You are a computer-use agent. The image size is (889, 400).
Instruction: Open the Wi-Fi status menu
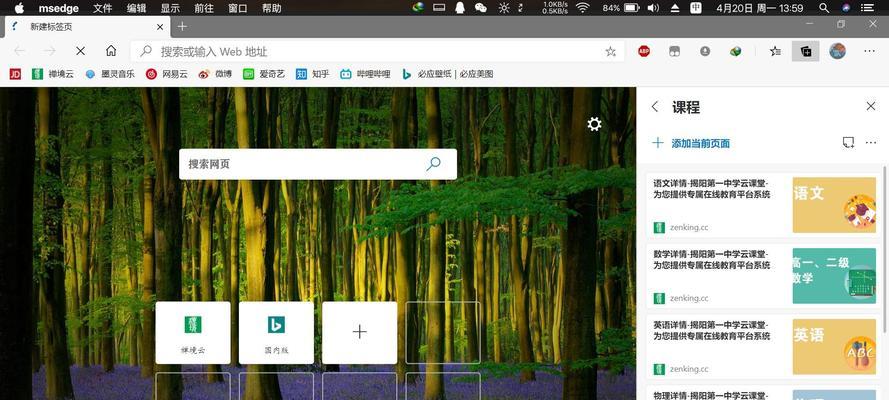pos(582,8)
